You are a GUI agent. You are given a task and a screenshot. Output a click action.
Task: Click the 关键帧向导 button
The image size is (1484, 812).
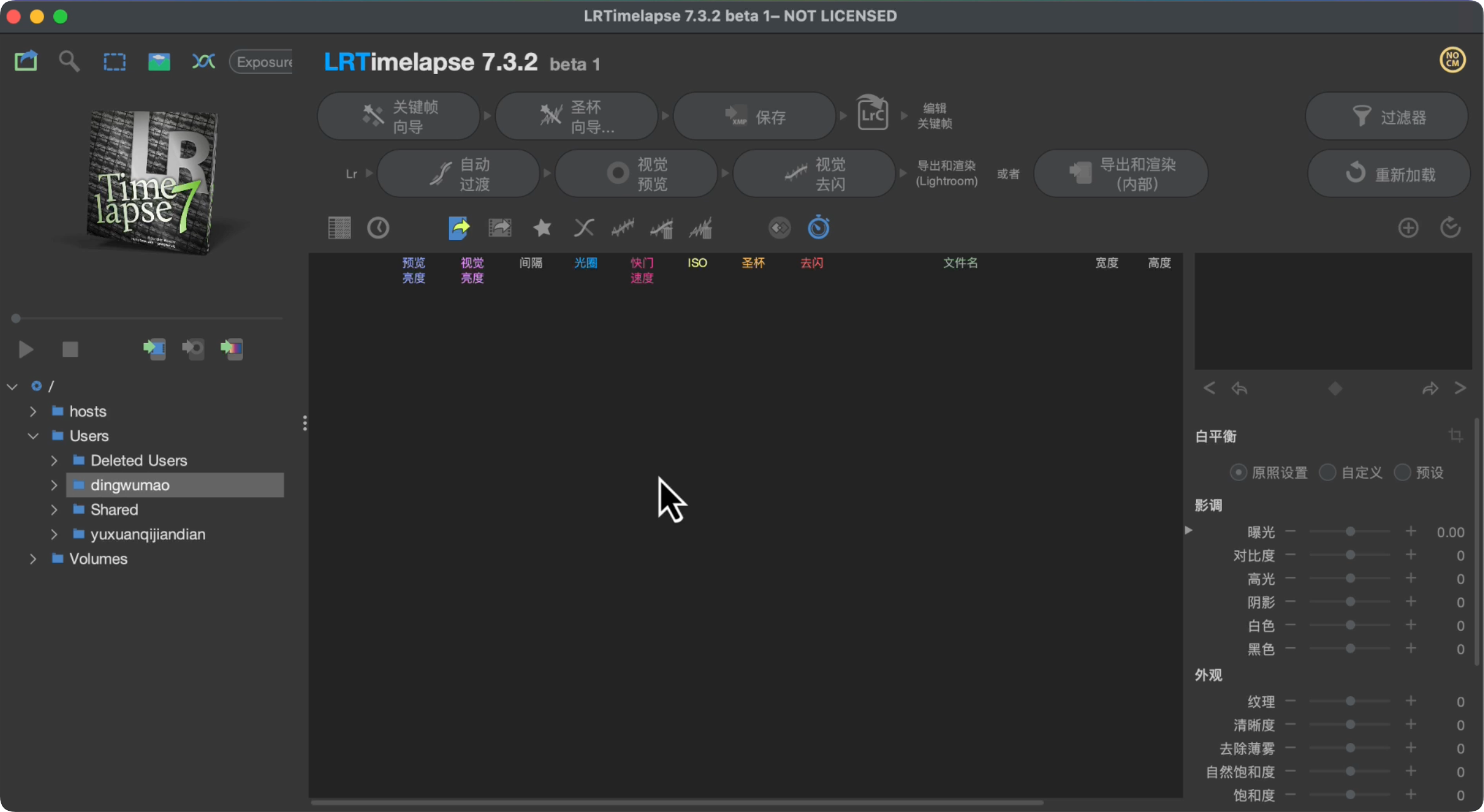tap(399, 116)
